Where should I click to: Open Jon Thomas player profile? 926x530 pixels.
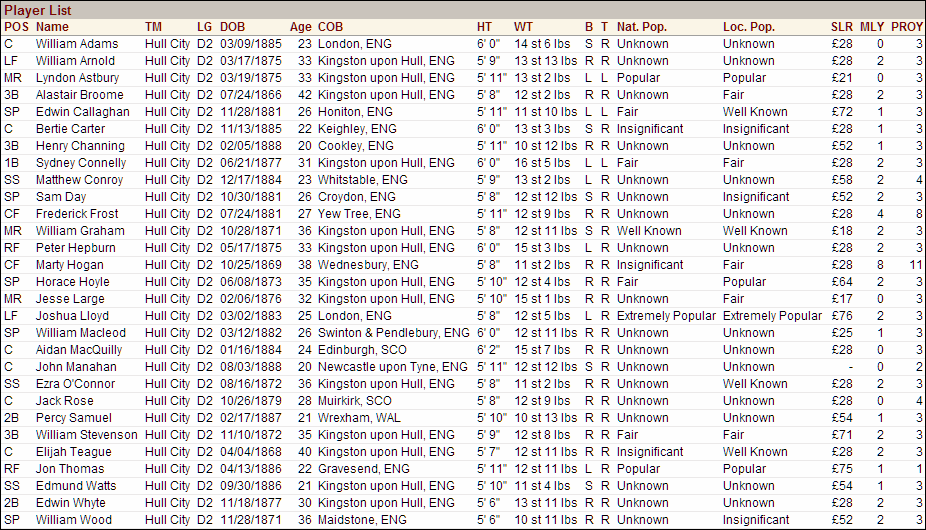point(69,469)
